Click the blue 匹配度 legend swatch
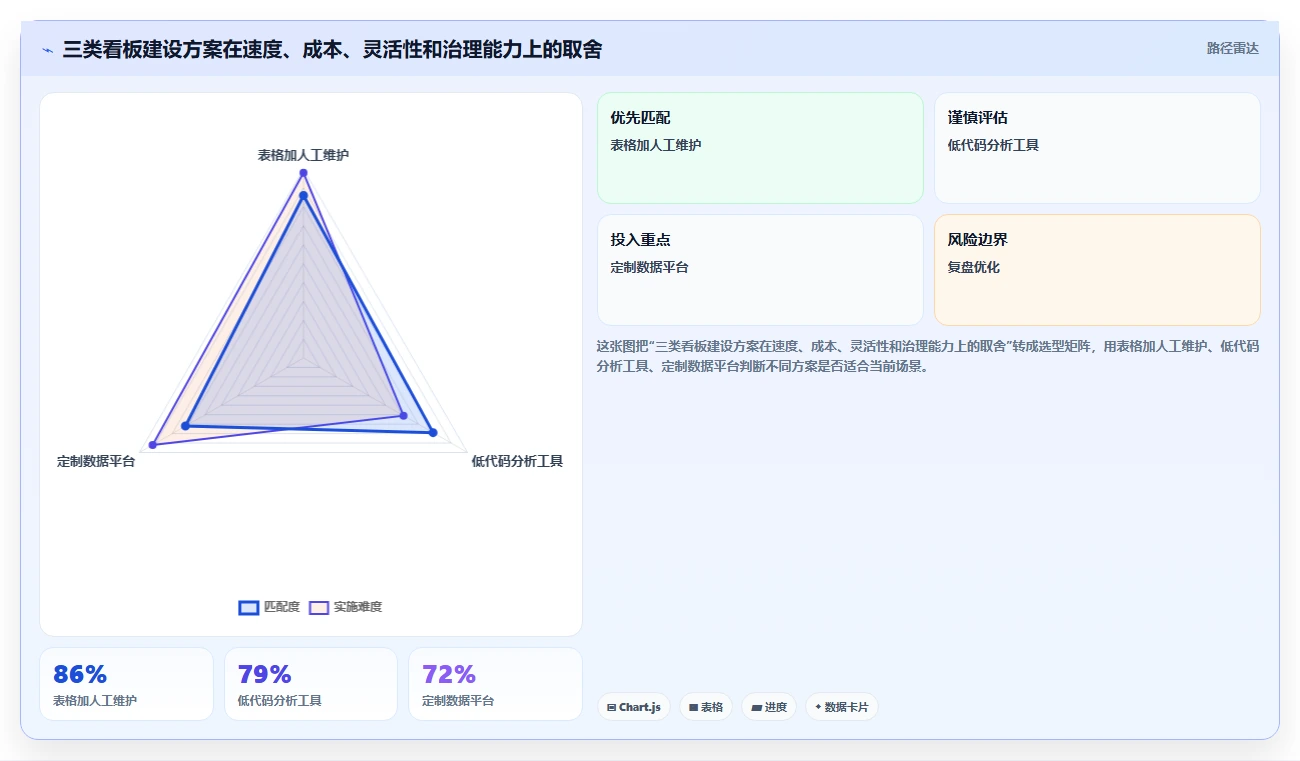The image size is (1300, 761). pos(249,607)
